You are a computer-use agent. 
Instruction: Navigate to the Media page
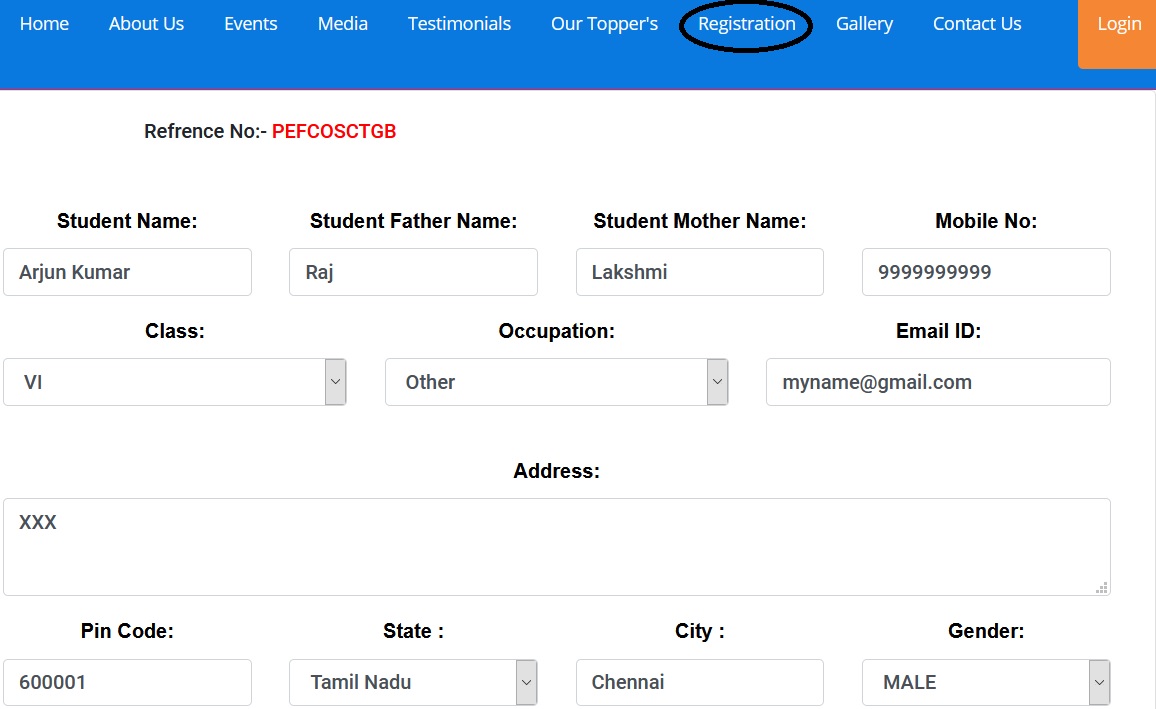pos(343,24)
